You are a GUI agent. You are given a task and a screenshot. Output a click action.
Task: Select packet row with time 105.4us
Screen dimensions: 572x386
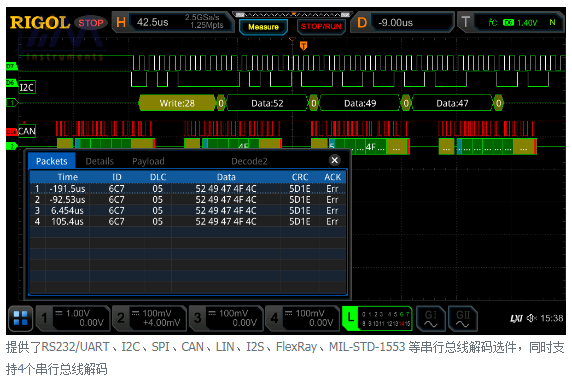click(x=188, y=221)
